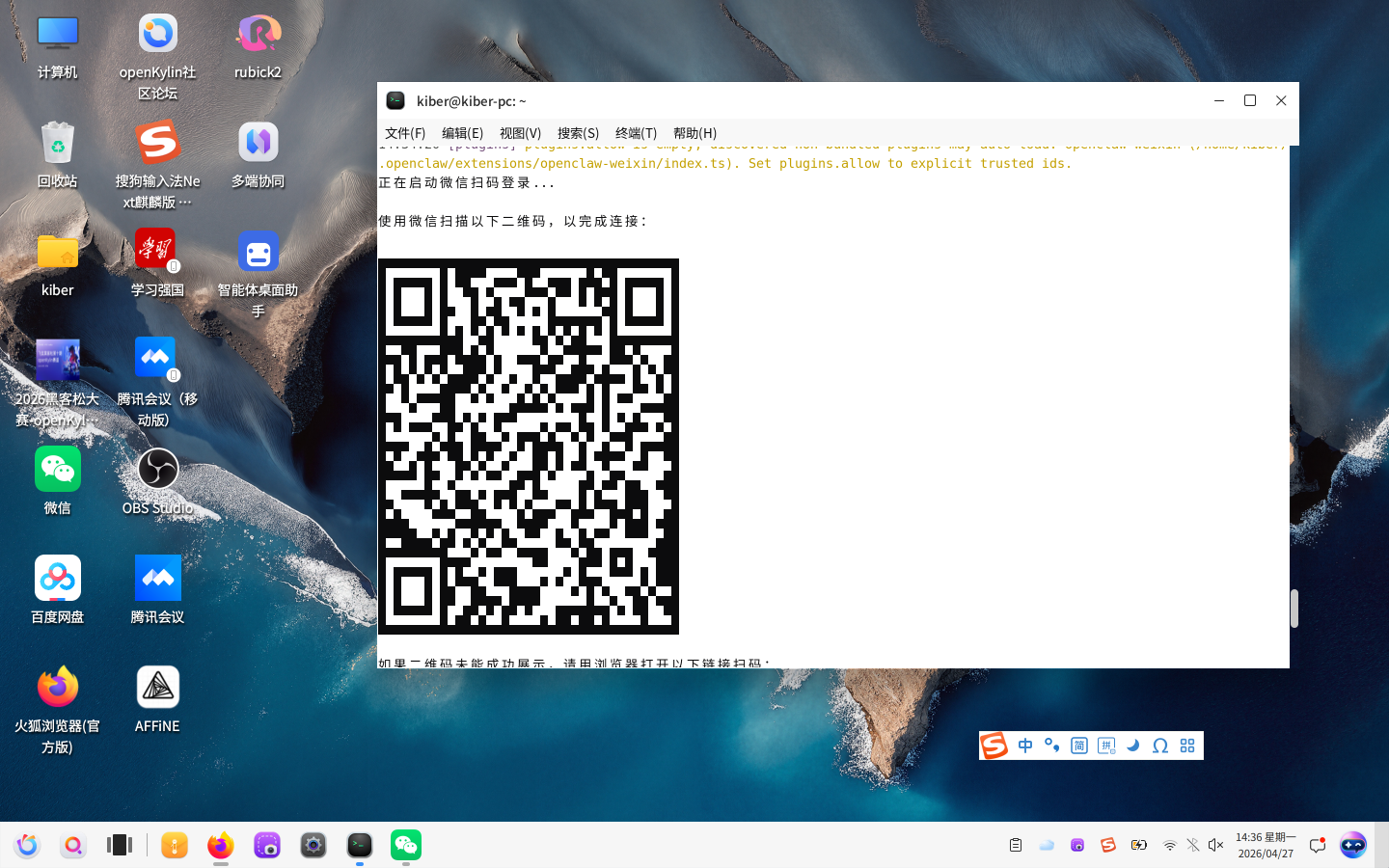Open the 视图(V) menu
The height and width of the screenshot is (868, 1389).
click(520, 133)
